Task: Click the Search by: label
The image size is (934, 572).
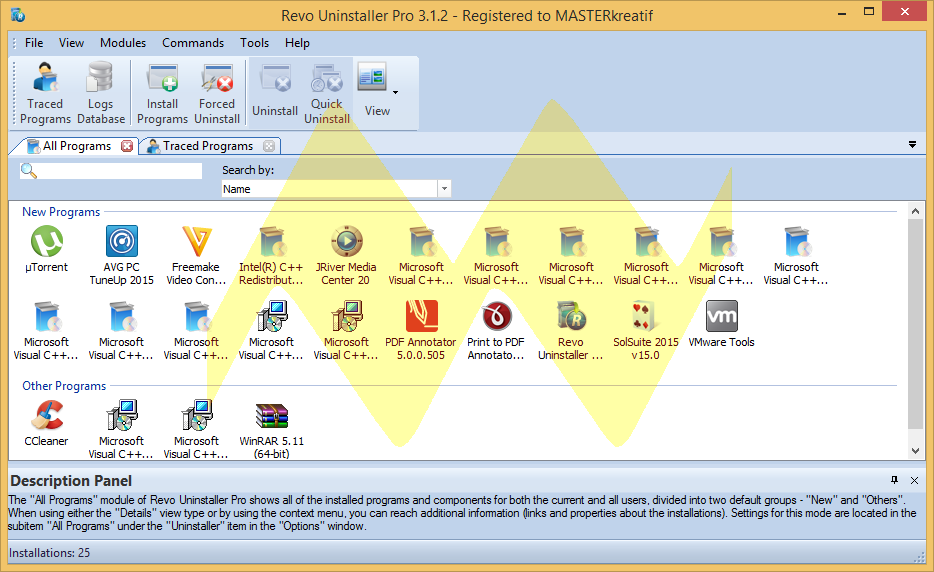Action: [x=248, y=170]
